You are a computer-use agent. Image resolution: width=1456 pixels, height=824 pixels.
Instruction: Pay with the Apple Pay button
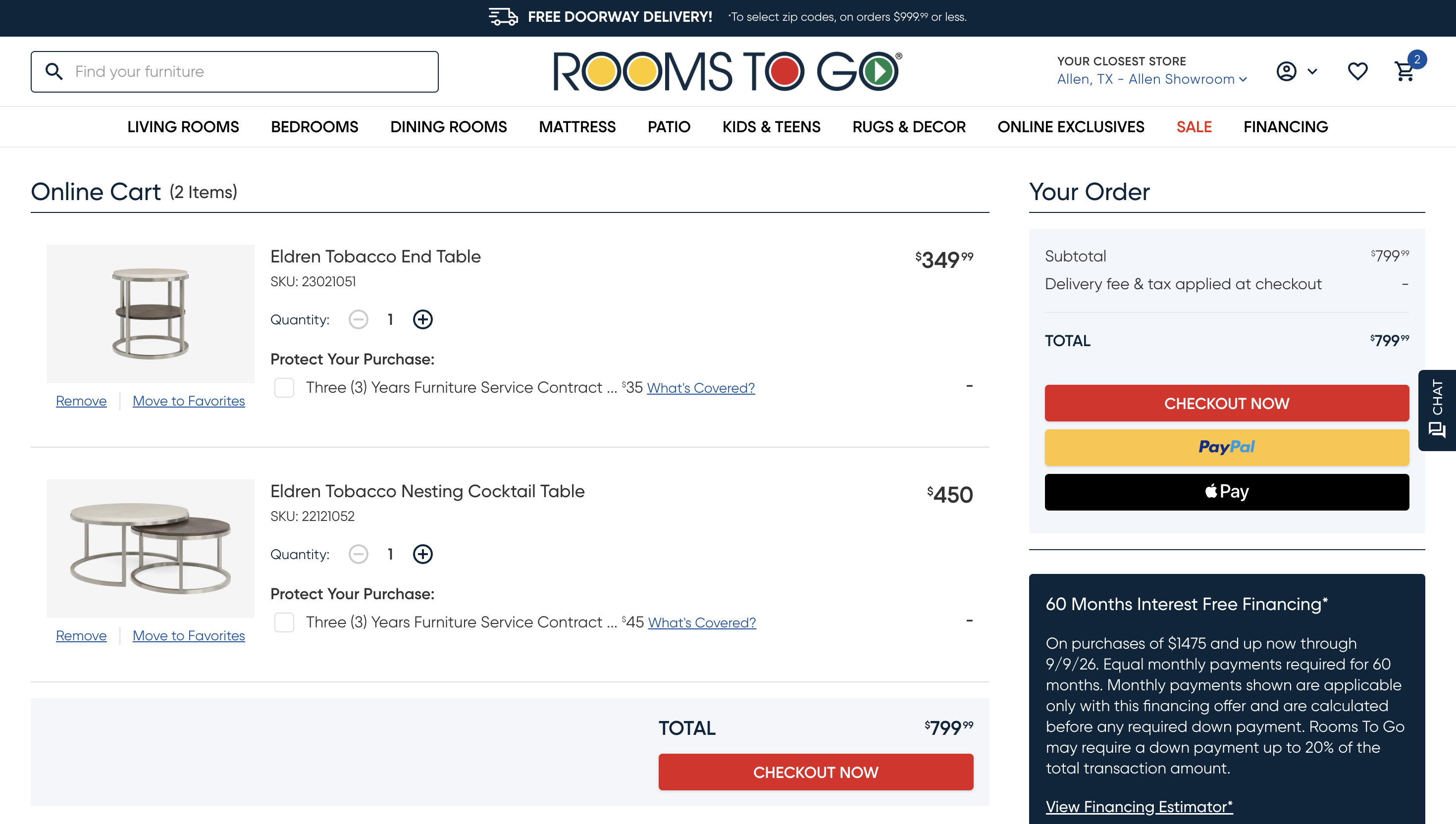[1227, 492]
